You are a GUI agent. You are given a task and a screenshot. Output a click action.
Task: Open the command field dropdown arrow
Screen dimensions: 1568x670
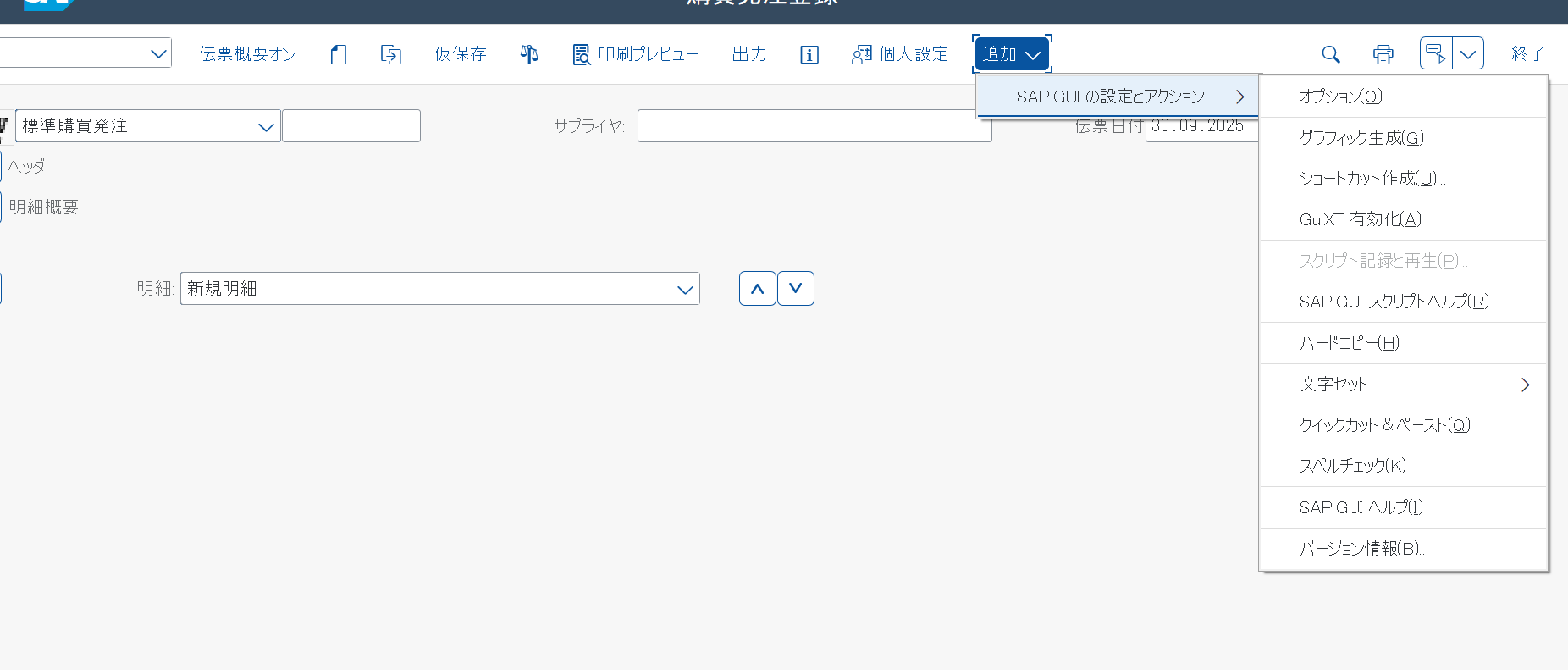point(157,53)
